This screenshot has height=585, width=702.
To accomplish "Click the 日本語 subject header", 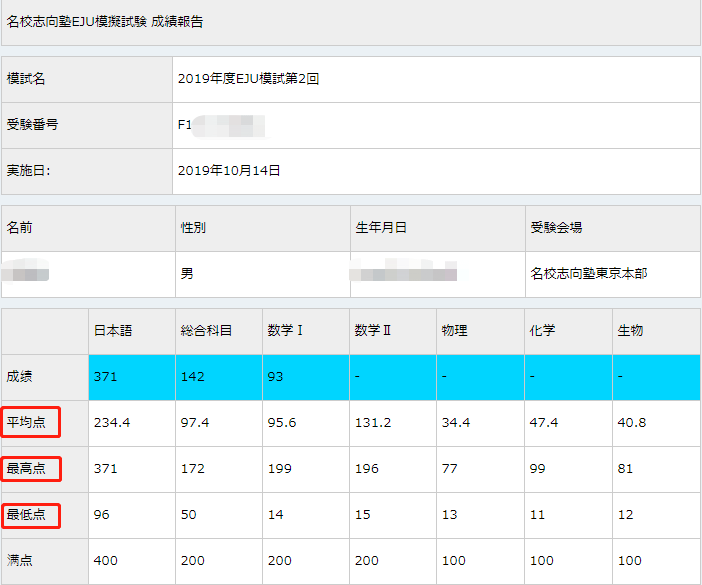I will pos(132,331).
